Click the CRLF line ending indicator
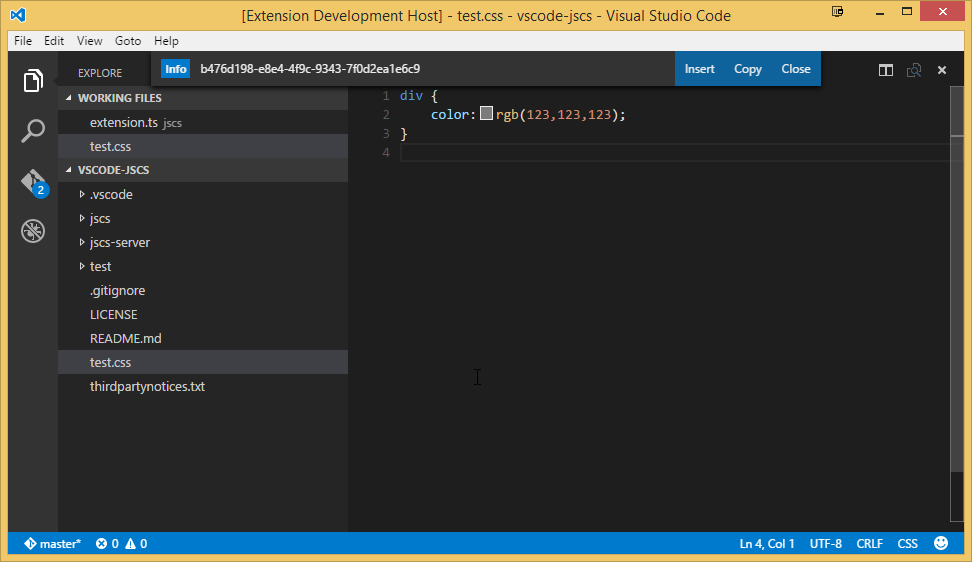972x562 pixels. [869, 543]
